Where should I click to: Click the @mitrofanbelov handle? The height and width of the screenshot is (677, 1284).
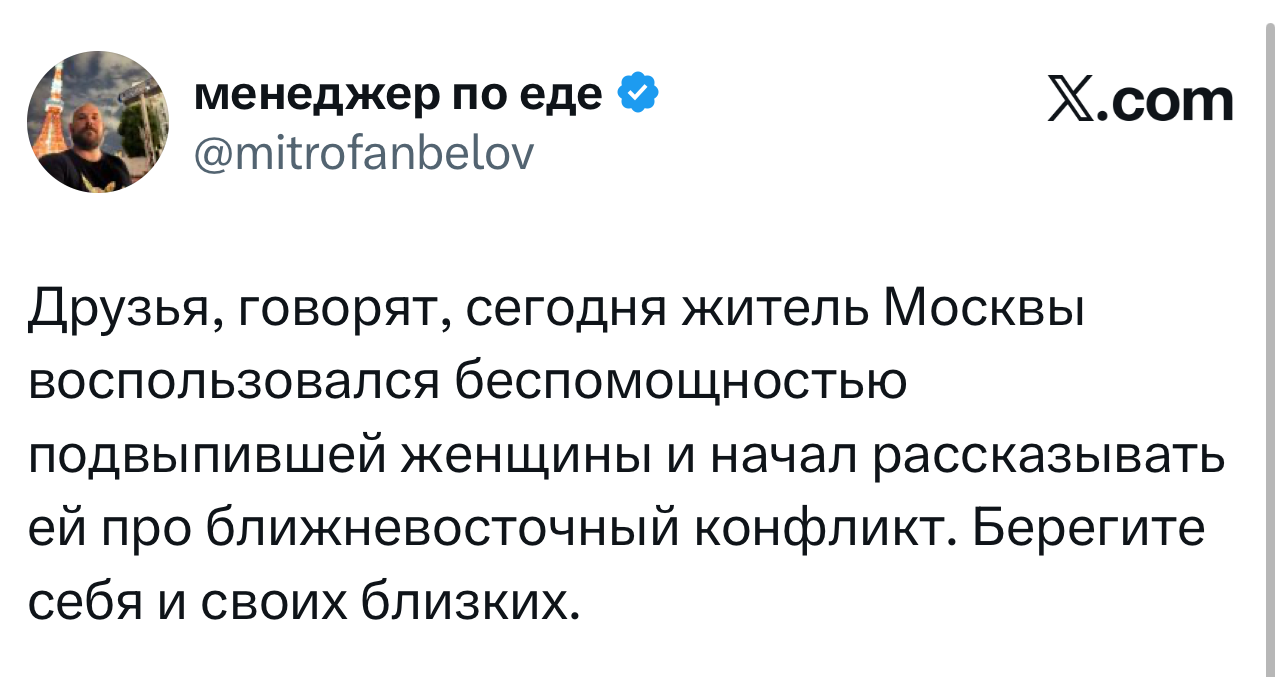(363, 153)
